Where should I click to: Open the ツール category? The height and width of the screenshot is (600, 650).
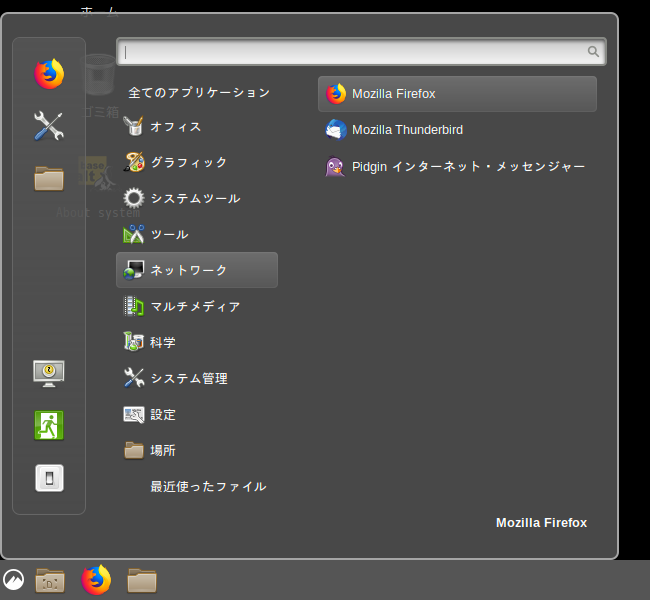point(197,234)
